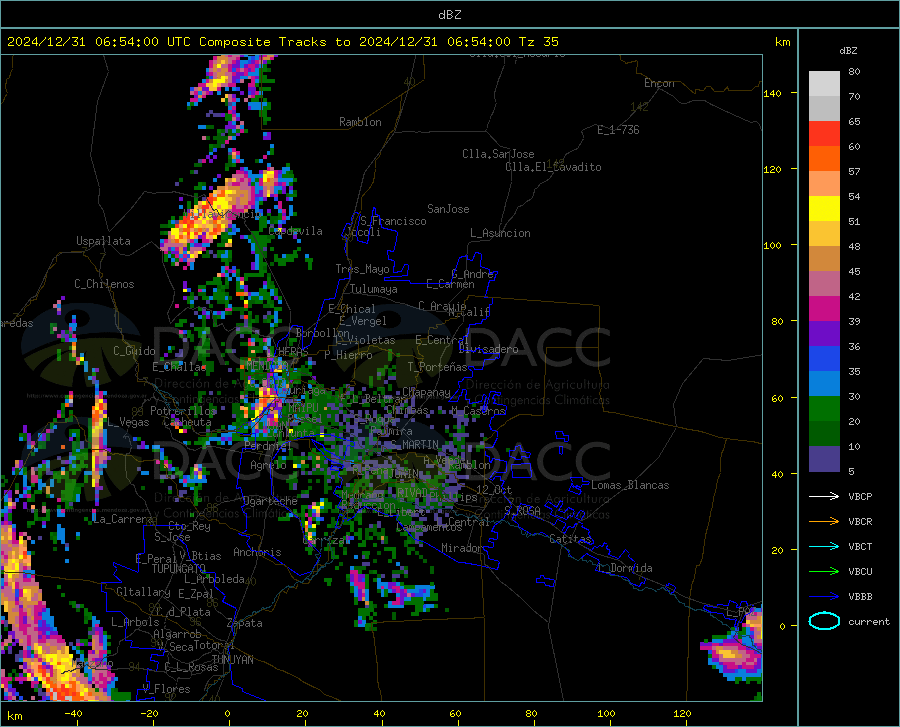Click the L_Asuncion map label
This screenshot has width=900, height=727.
(500, 233)
